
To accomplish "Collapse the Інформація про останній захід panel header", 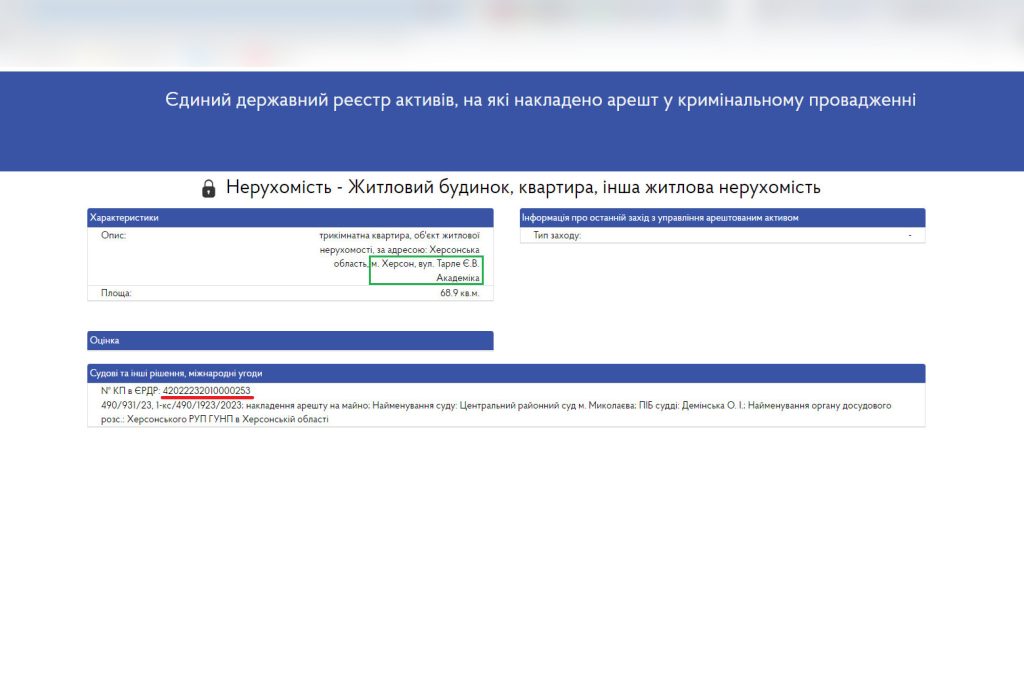I will (x=722, y=217).
